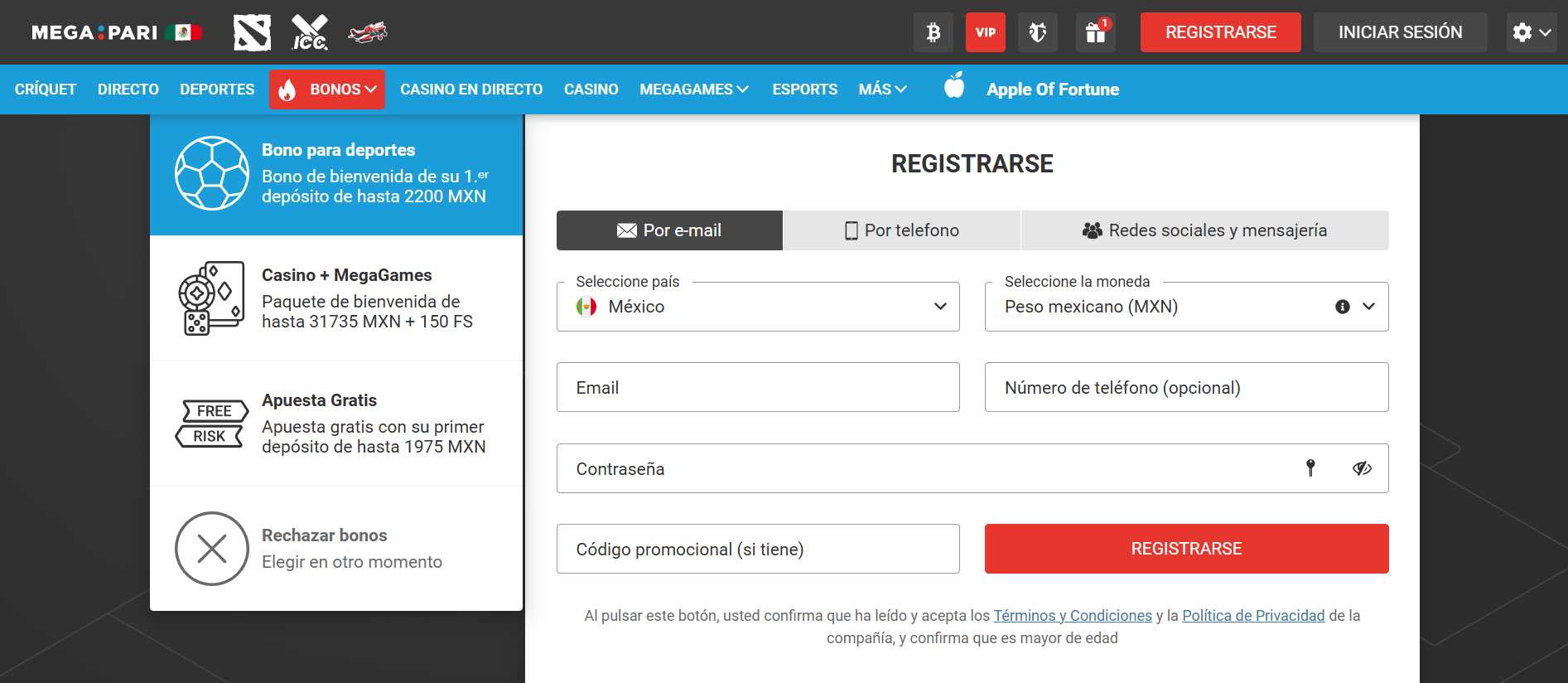Open Redes sociales y mensajería tab
This screenshot has height=683, width=1568.
click(1204, 230)
